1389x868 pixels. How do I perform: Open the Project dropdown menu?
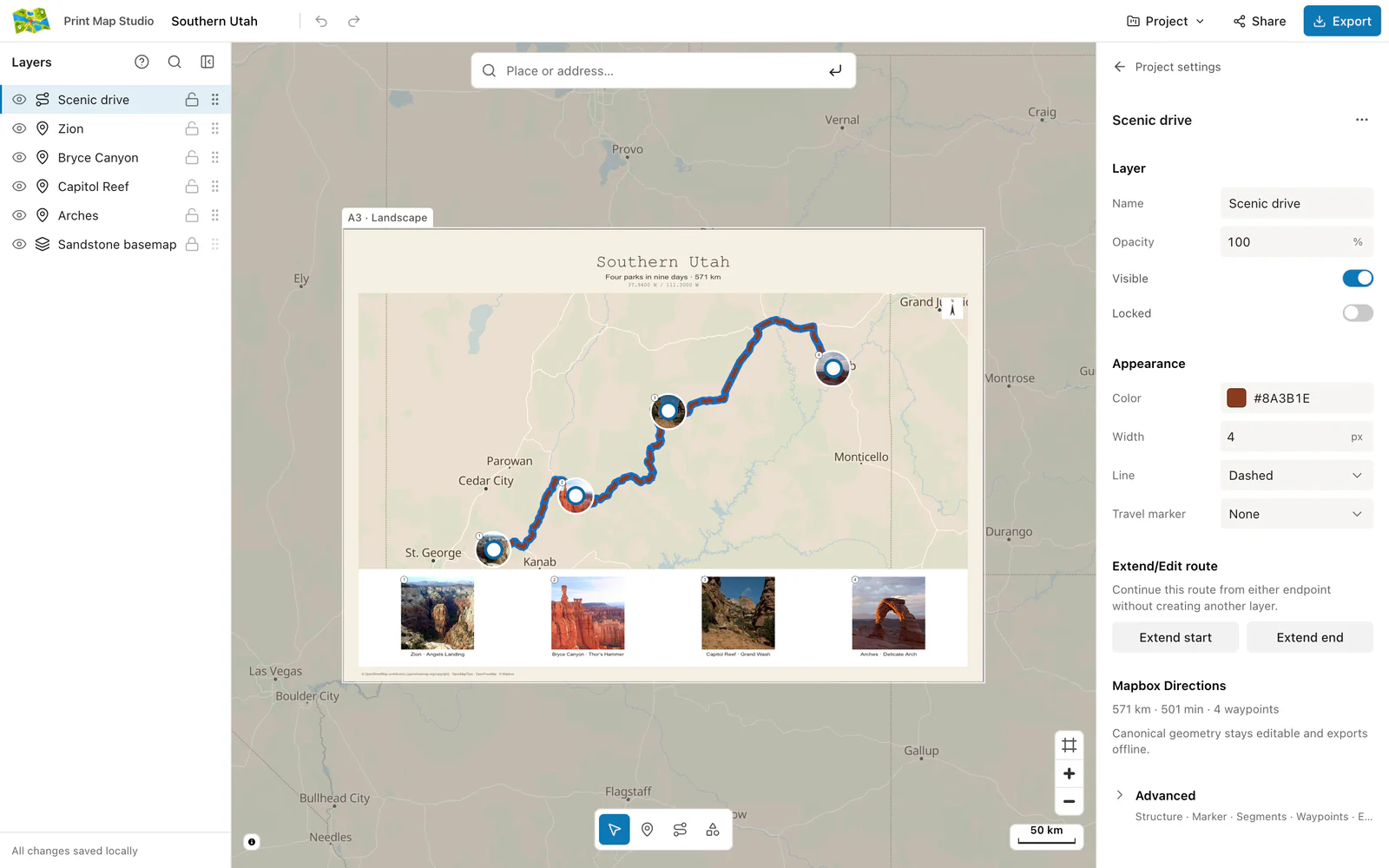1165,21
